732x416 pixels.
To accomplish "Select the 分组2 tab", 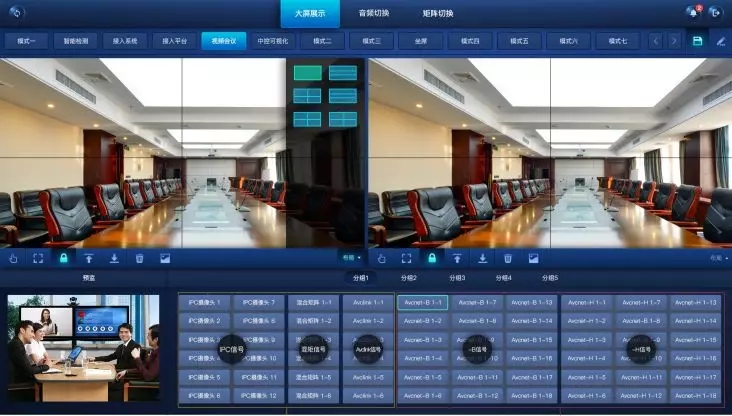I will (x=408, y=277).
